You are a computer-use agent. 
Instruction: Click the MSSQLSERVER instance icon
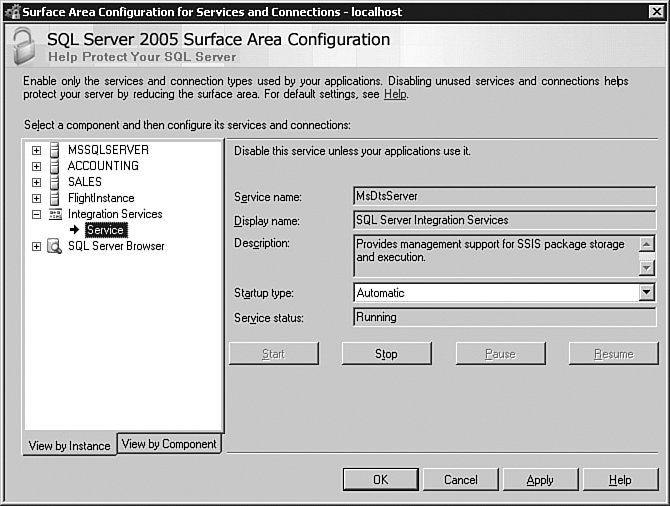[54, 150]
